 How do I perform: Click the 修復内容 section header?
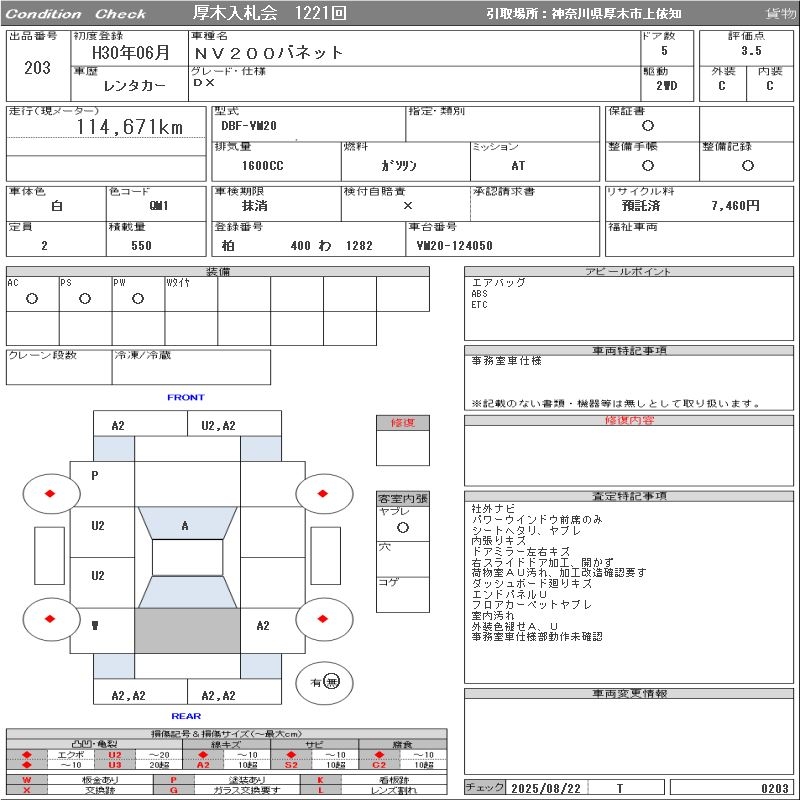point(629,421)
